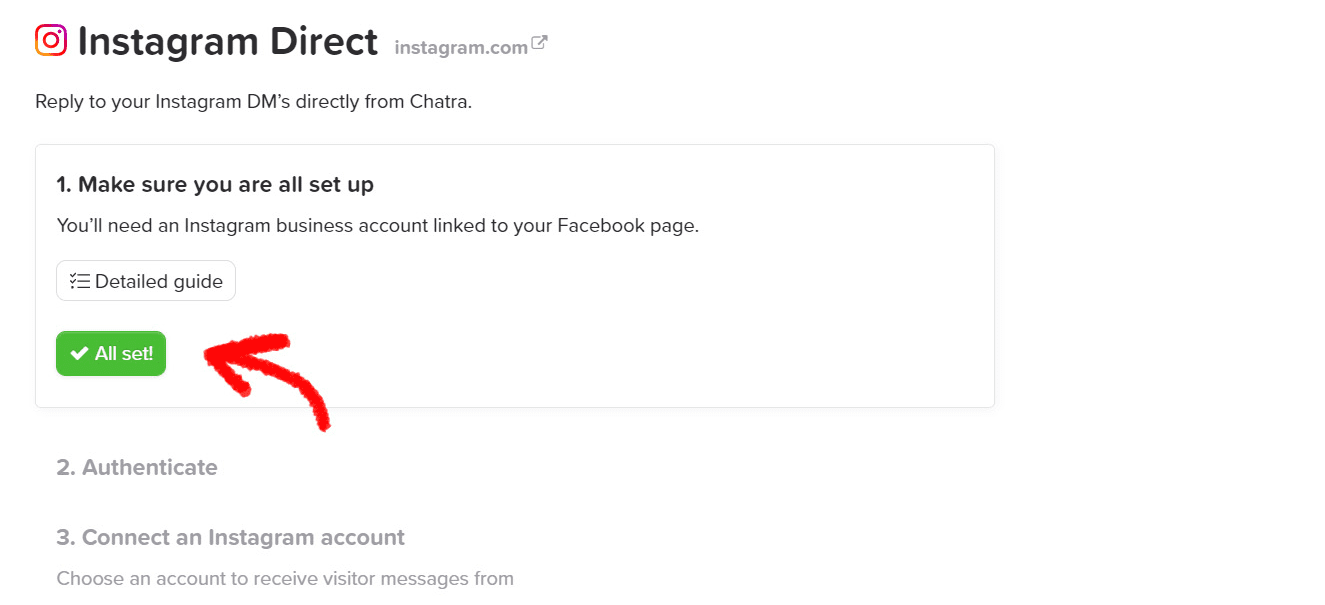Click the red hand-drawn arrow annotation
The image size is (1325, 605).
pyautogui.click(x=267, y=379)
